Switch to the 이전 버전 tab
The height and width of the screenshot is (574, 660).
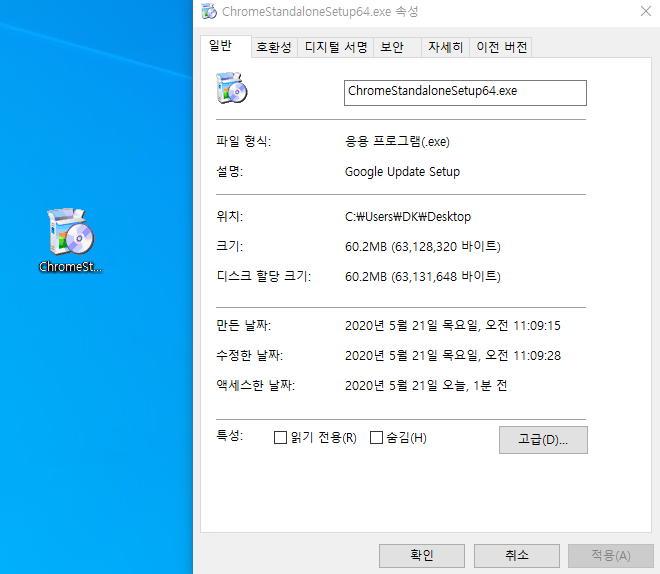pyautogui.click(x=501, y=47)
